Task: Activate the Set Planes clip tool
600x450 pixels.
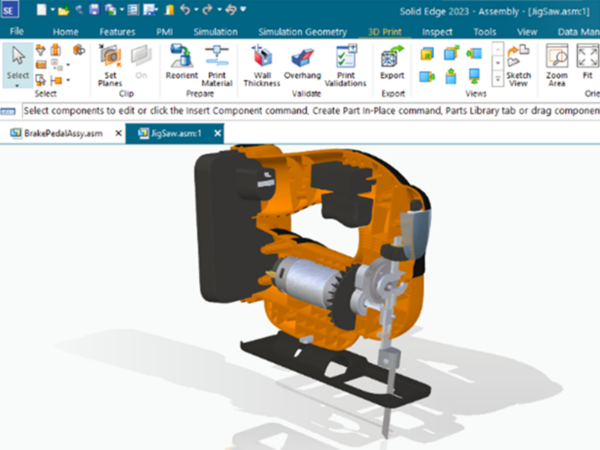Action: click(110, 65)
